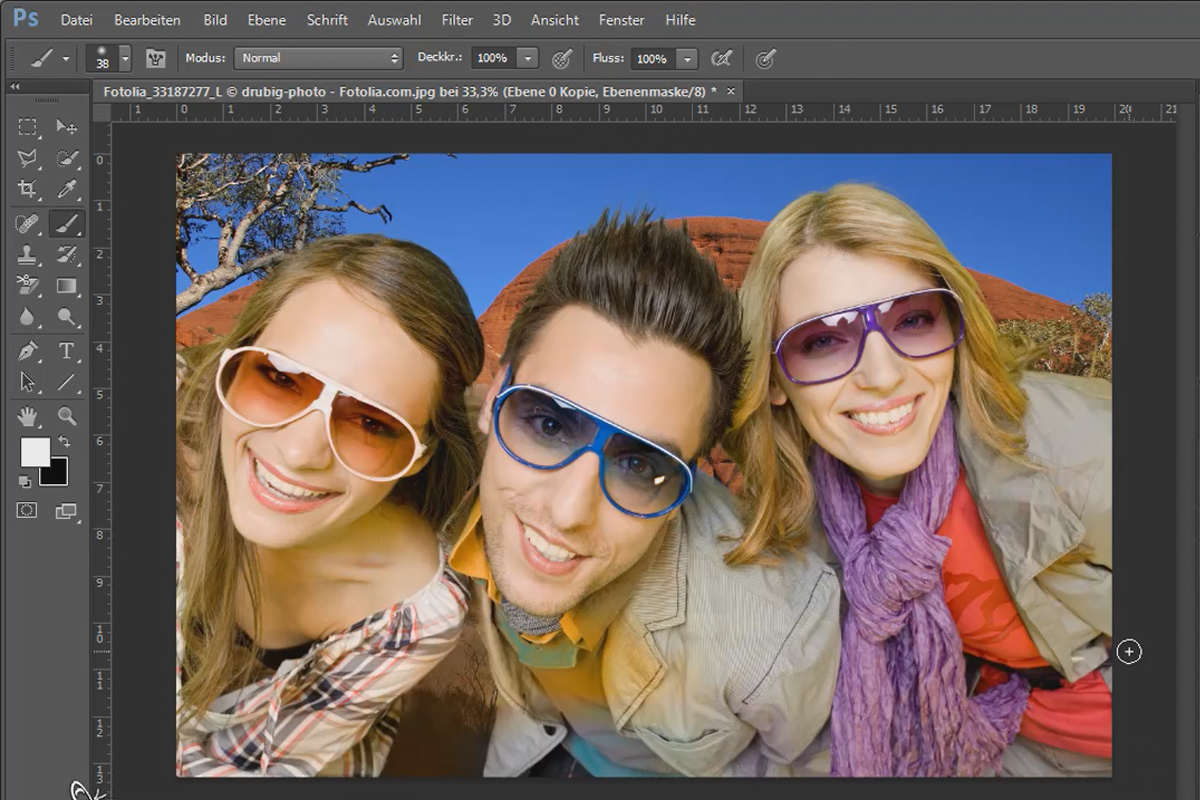Select the Zoom tool
The width and height of the screenshot is (1200, 800).
pos(67,415)
